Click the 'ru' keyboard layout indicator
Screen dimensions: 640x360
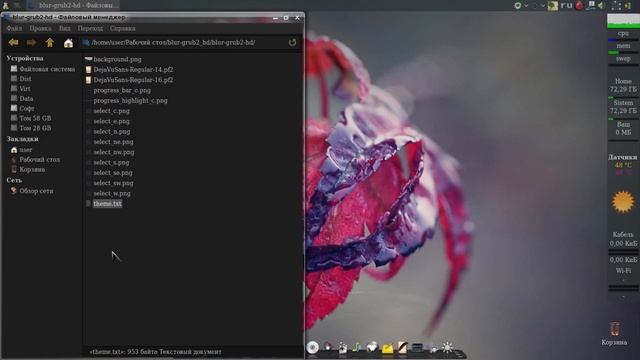566,5
